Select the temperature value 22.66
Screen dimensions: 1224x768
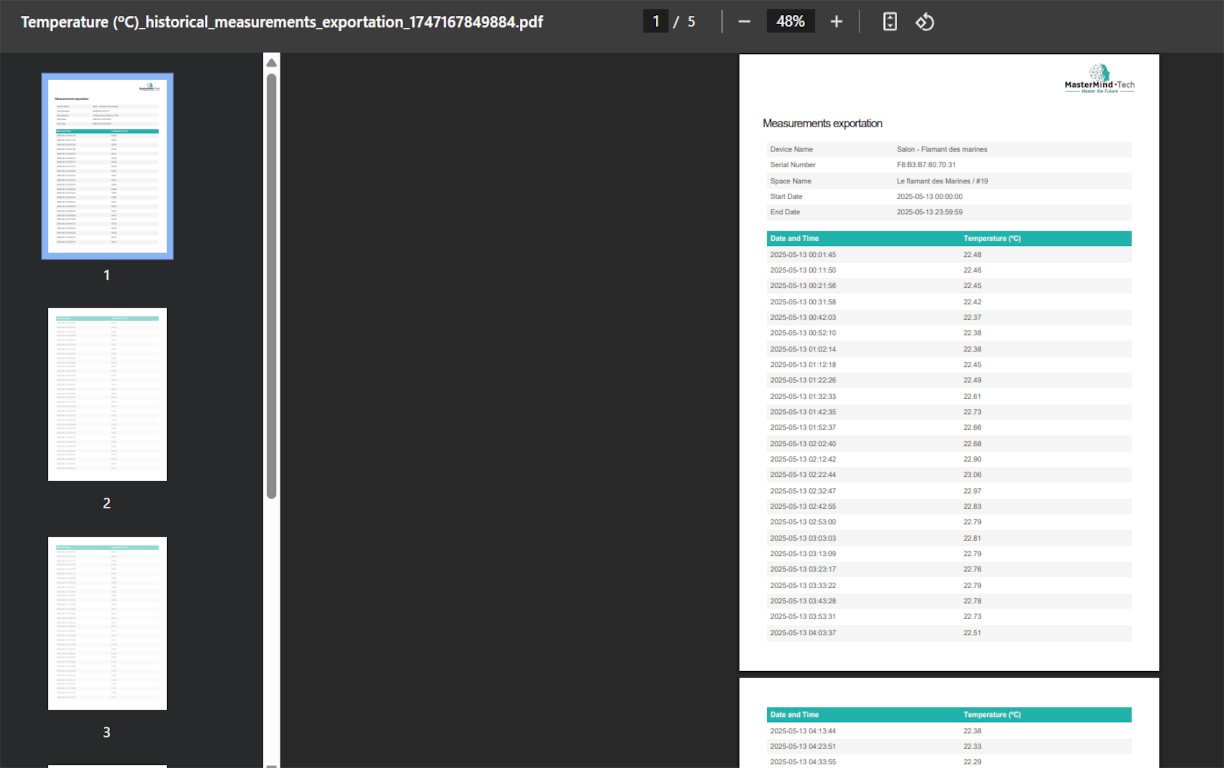[x=972, y=427]
